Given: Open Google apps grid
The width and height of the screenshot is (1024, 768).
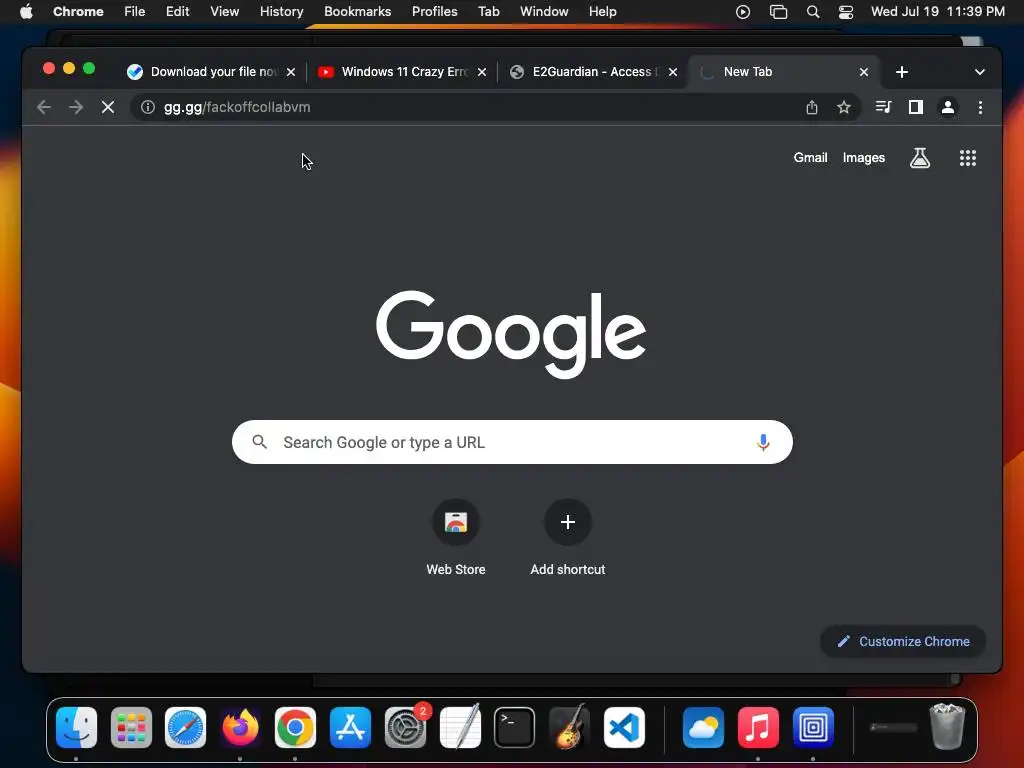Looking at the screenshot, I should [x=968, y=157].
